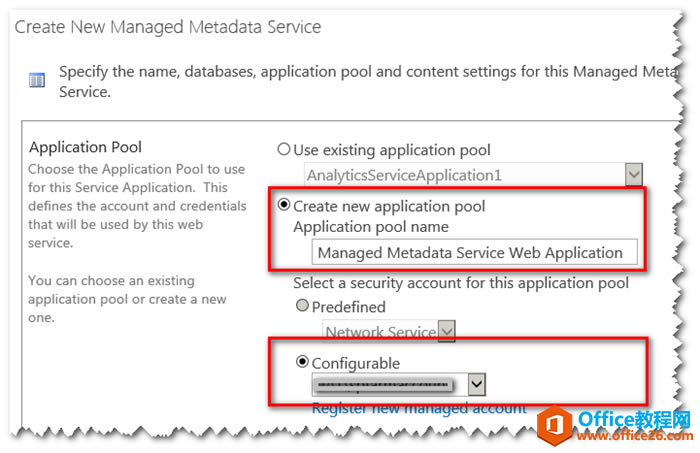The image size is (700, 453).
Task: Open the Configurable managed account dropdown arrow
Action: point(477,384)
